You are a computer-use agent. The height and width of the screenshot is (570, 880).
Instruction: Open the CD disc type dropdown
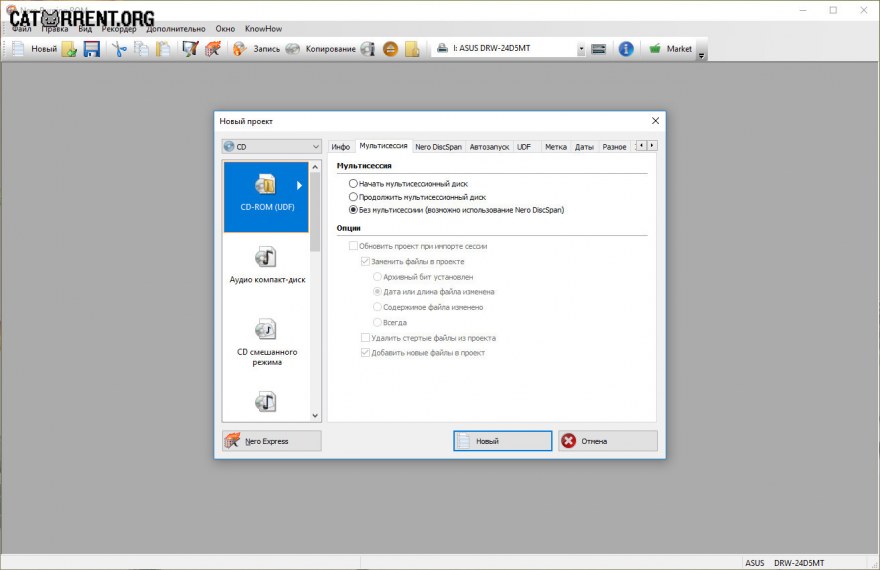[272, 146]
